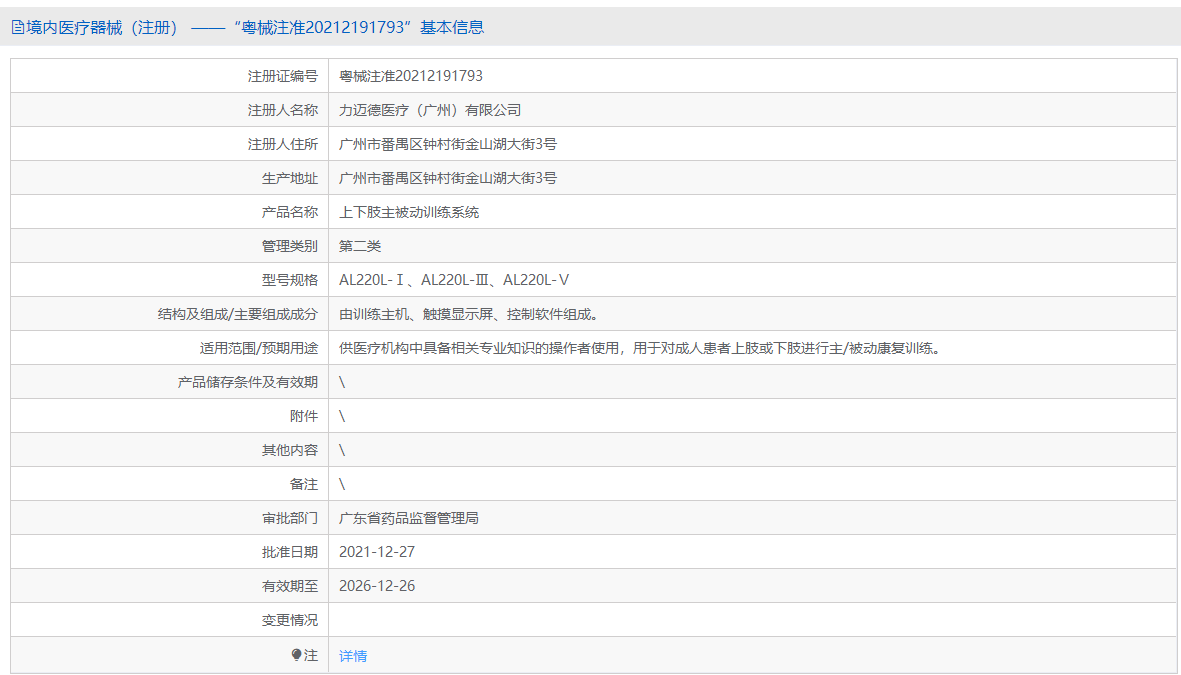Click the page title 境内医疗器械（注册）基本信息

coord(255,28)
